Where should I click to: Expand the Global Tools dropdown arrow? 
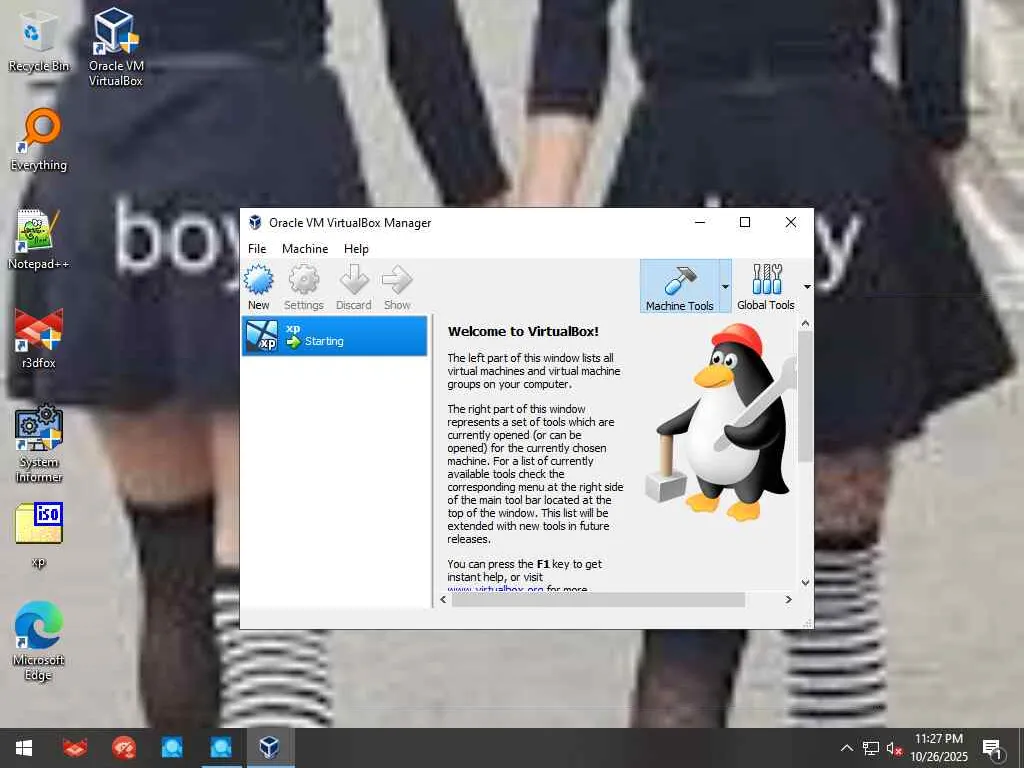point(807,287)
